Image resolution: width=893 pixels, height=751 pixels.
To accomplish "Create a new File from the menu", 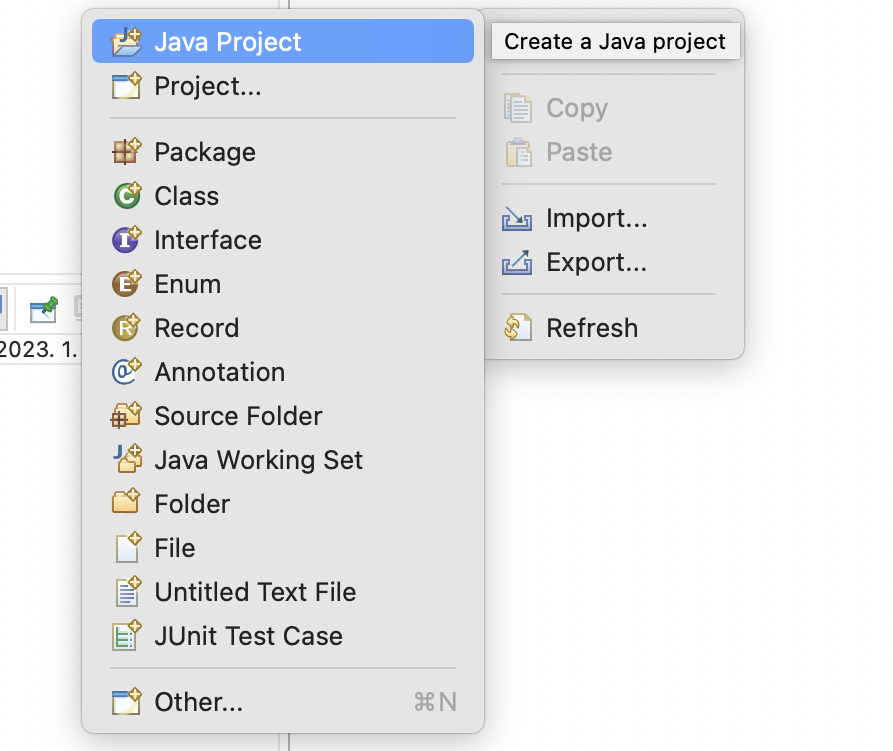I will [x=175, y=548].
